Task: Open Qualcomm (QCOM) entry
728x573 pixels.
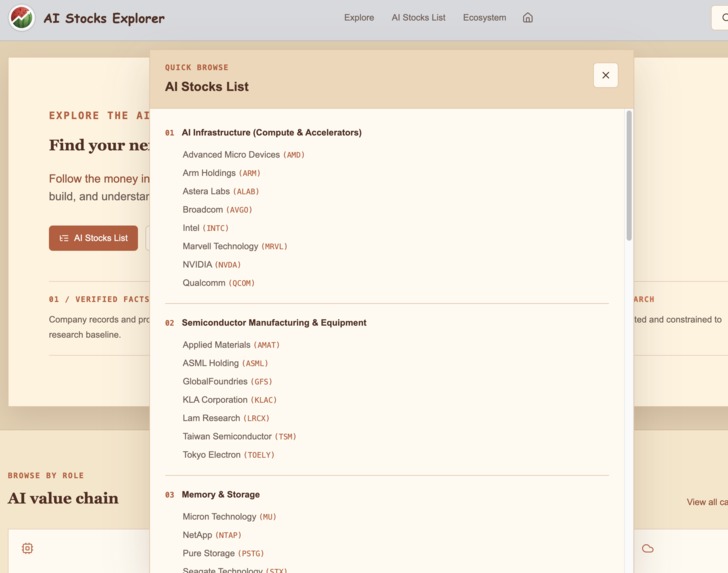Action: click(x=218, y=283)
